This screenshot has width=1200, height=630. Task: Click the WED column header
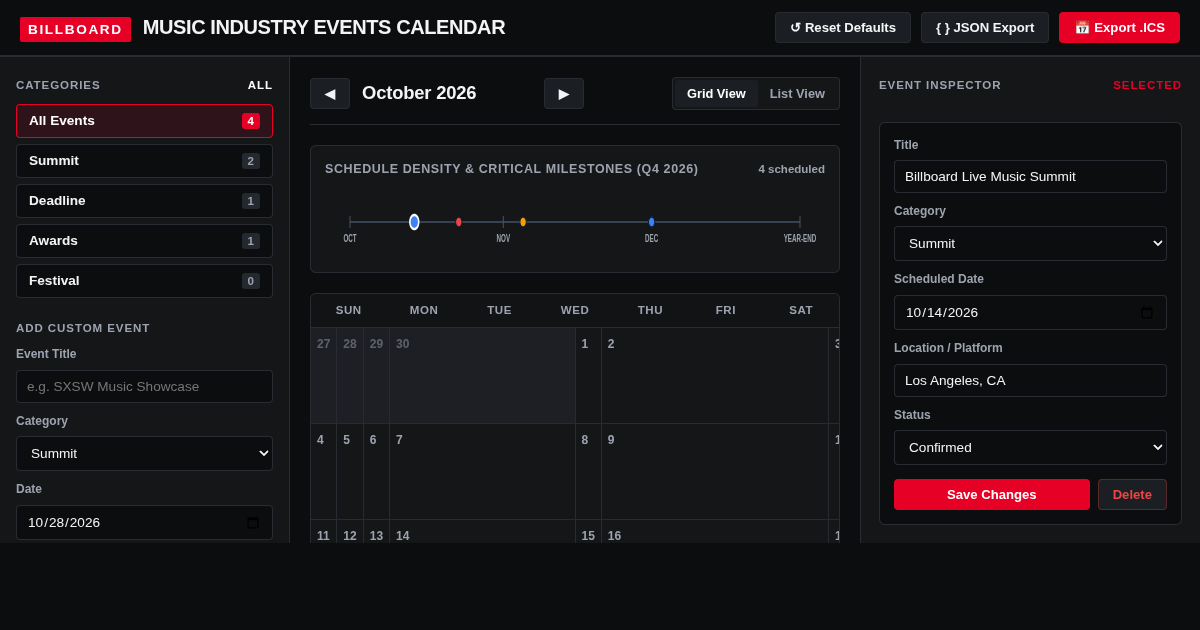click(575, 310)
